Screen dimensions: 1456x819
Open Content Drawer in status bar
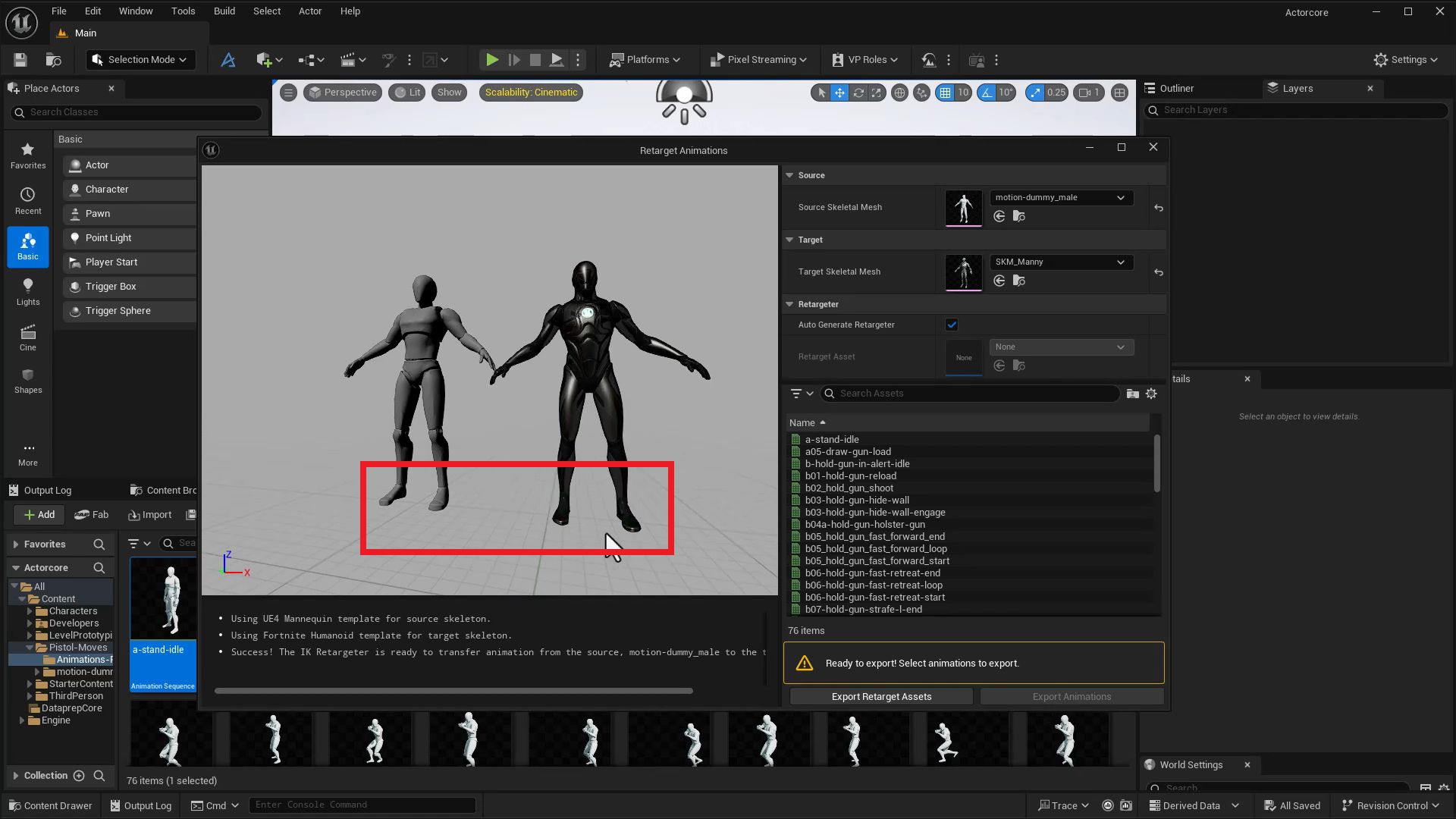tap(50, 805)
